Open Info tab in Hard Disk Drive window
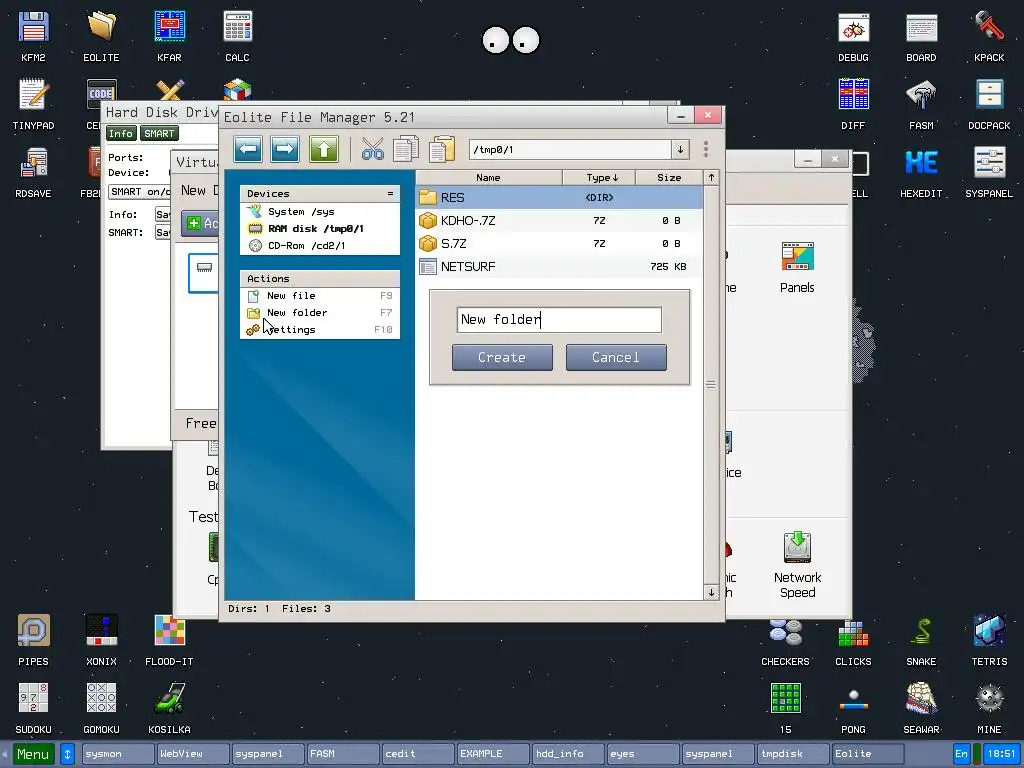 tap(121, 133)
